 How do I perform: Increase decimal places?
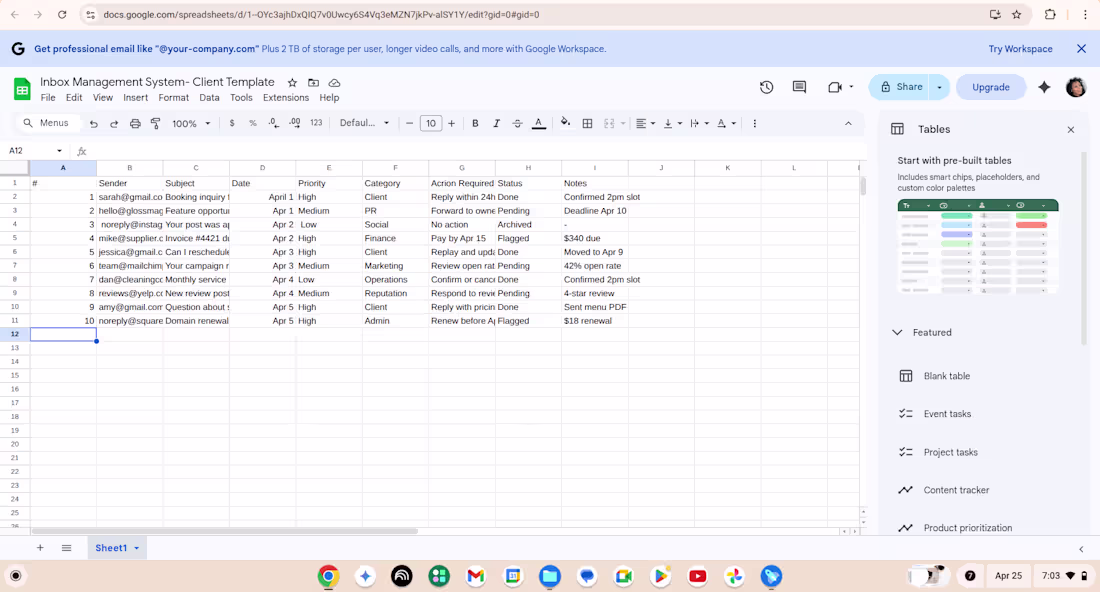click(x=293, y=122)
